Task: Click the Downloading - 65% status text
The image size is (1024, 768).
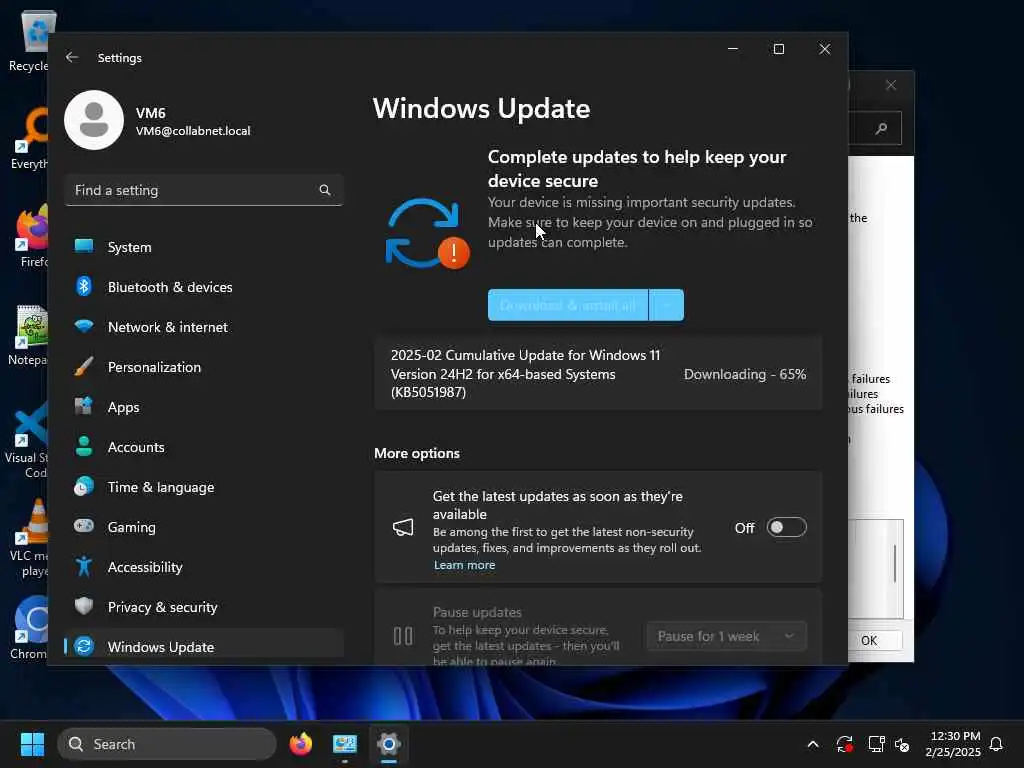Action: tap(744, 374)
